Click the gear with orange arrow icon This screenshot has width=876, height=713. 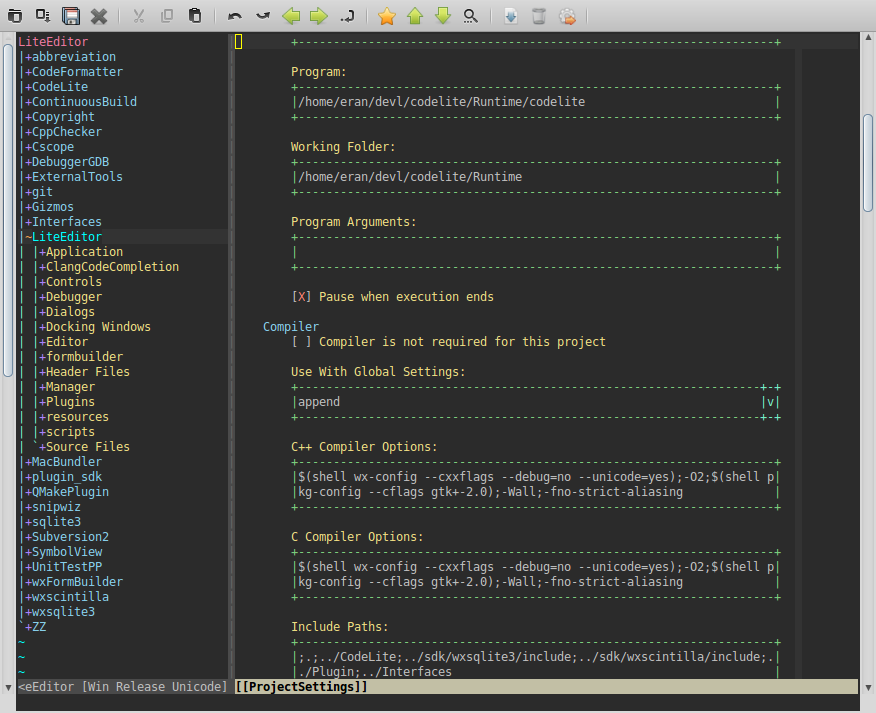567,16
